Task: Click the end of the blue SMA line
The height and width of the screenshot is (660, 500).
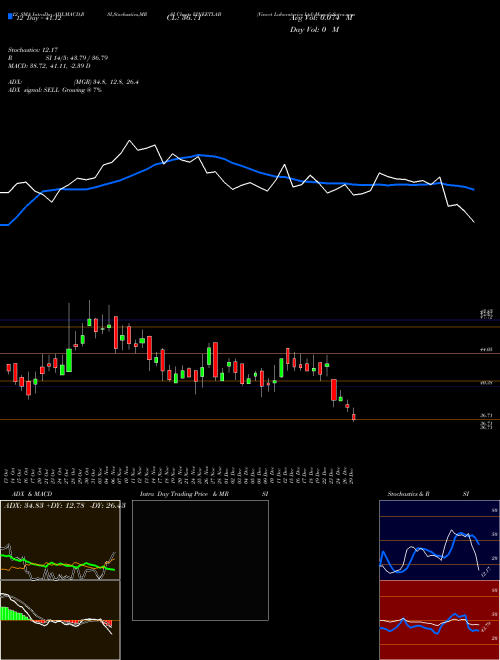Action: point(474,190)
